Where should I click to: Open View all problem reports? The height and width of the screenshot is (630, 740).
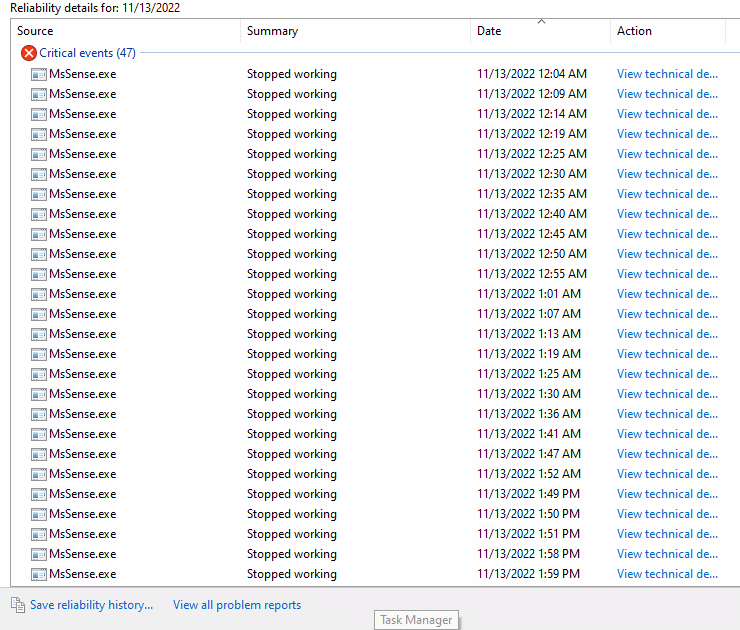[x=236, y=605]
